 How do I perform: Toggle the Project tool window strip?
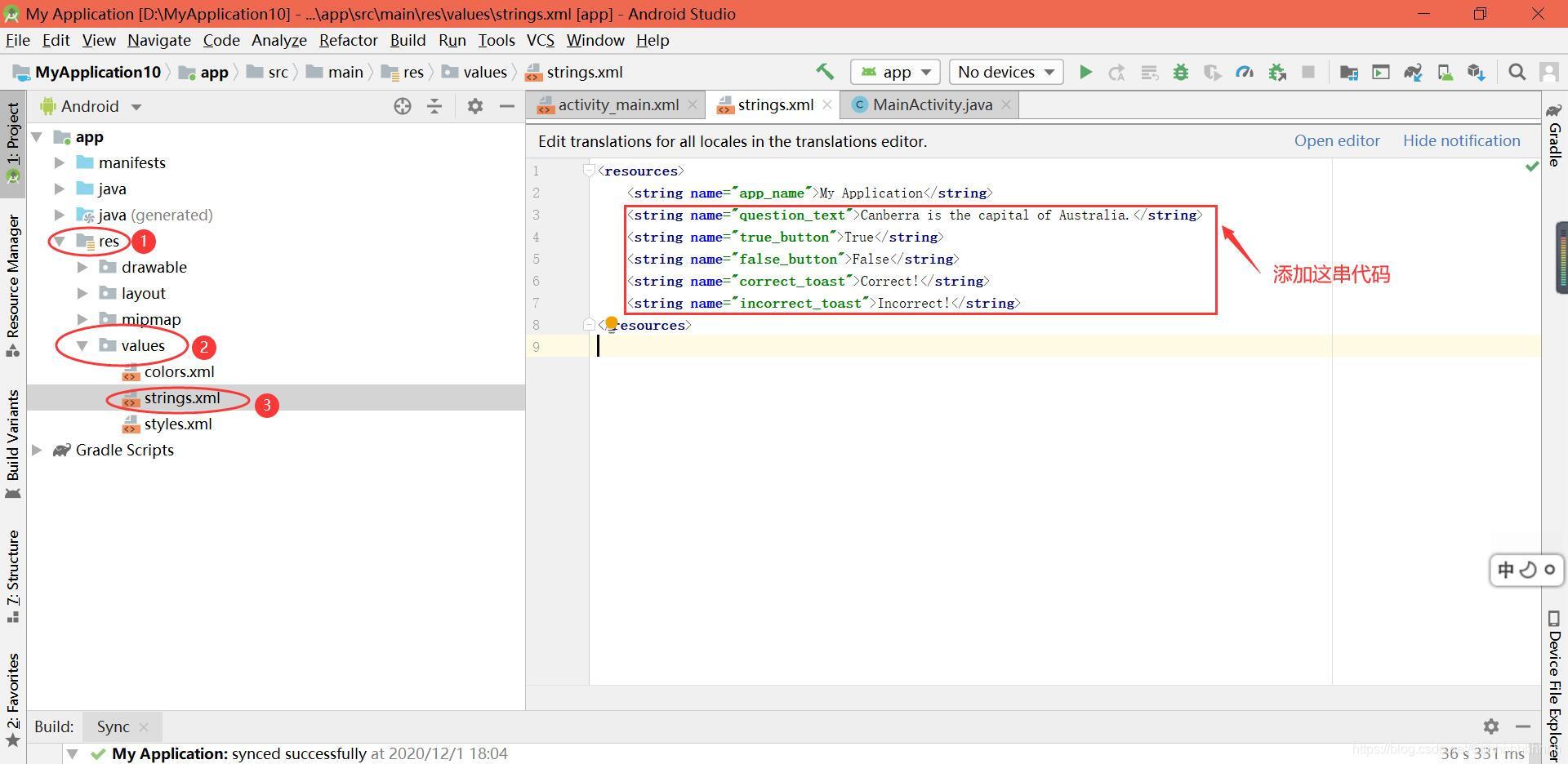click(13, 144)
